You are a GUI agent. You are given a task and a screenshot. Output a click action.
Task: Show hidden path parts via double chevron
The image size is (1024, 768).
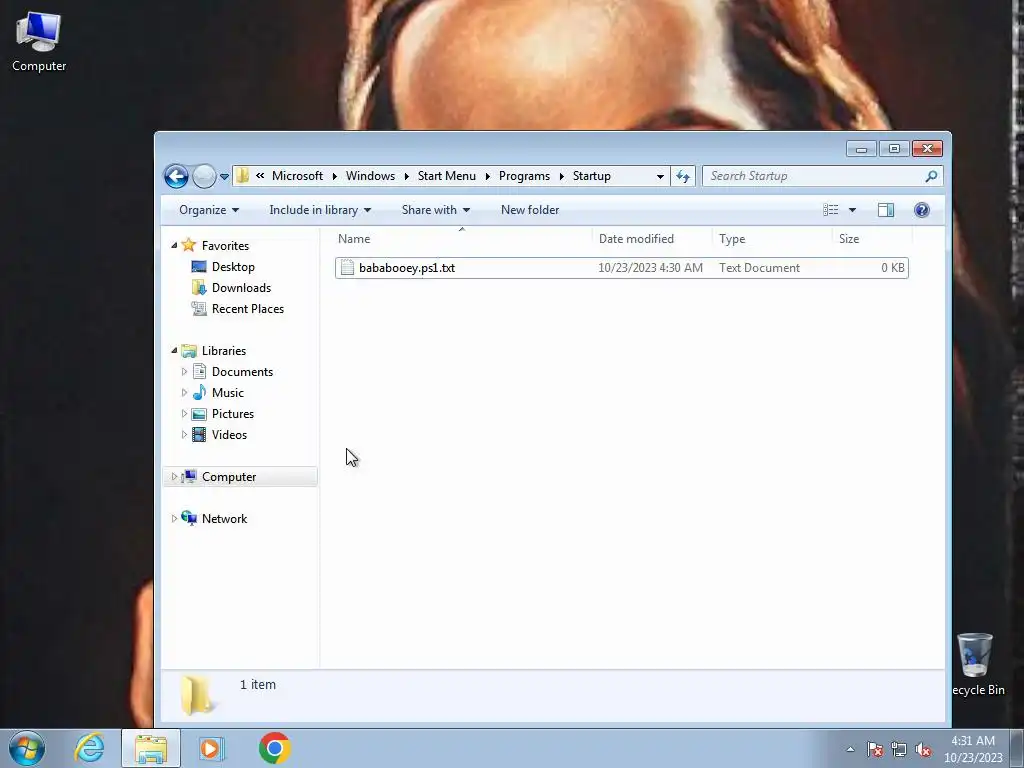point(261,176)
